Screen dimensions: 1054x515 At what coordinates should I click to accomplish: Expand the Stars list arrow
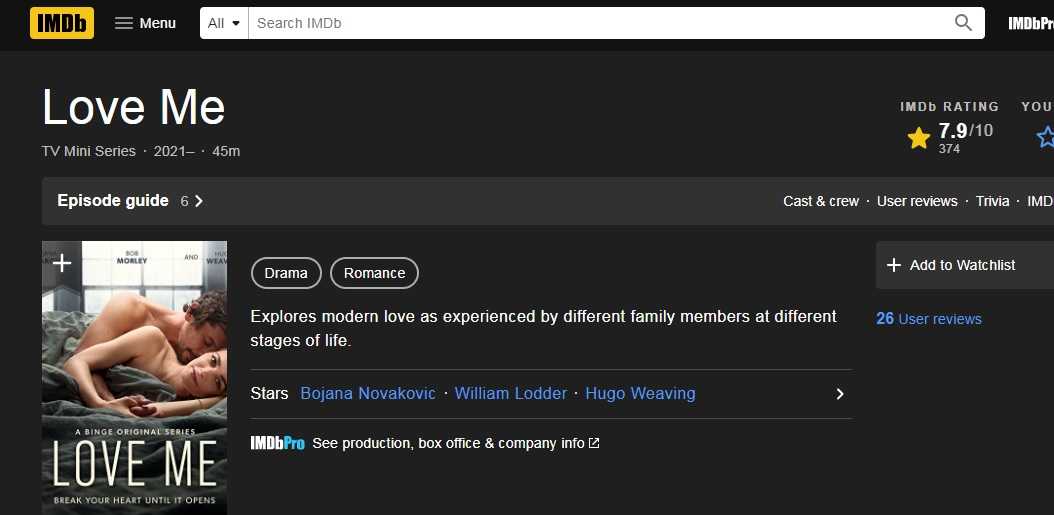pyautogui.click(x=840, y=394)
